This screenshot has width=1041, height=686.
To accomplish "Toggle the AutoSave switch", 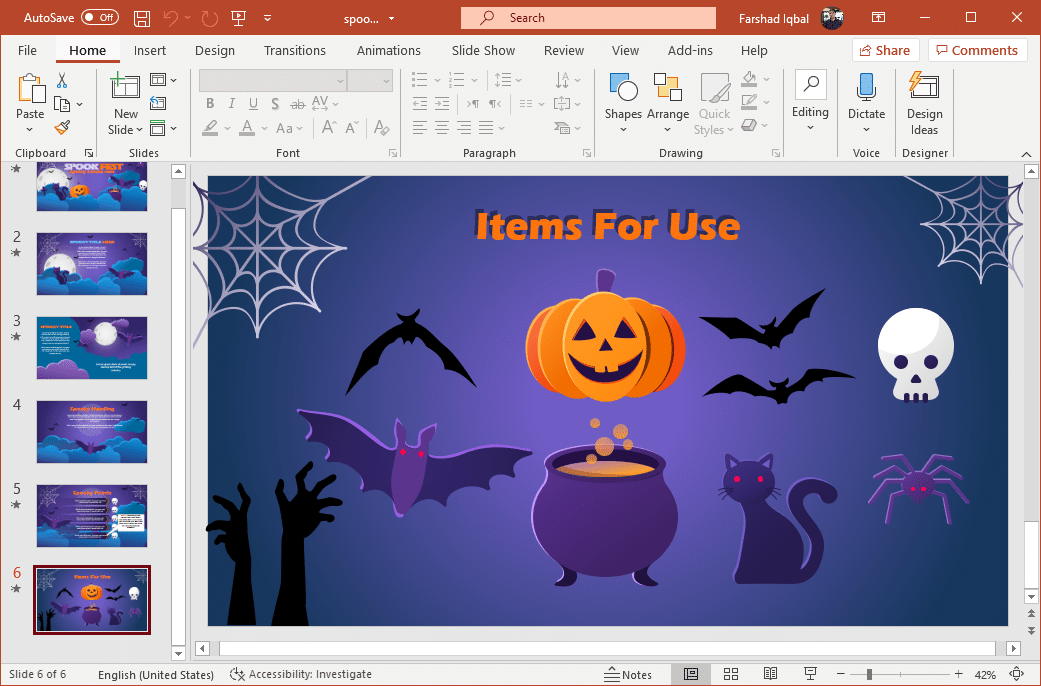I will (99, 18).
